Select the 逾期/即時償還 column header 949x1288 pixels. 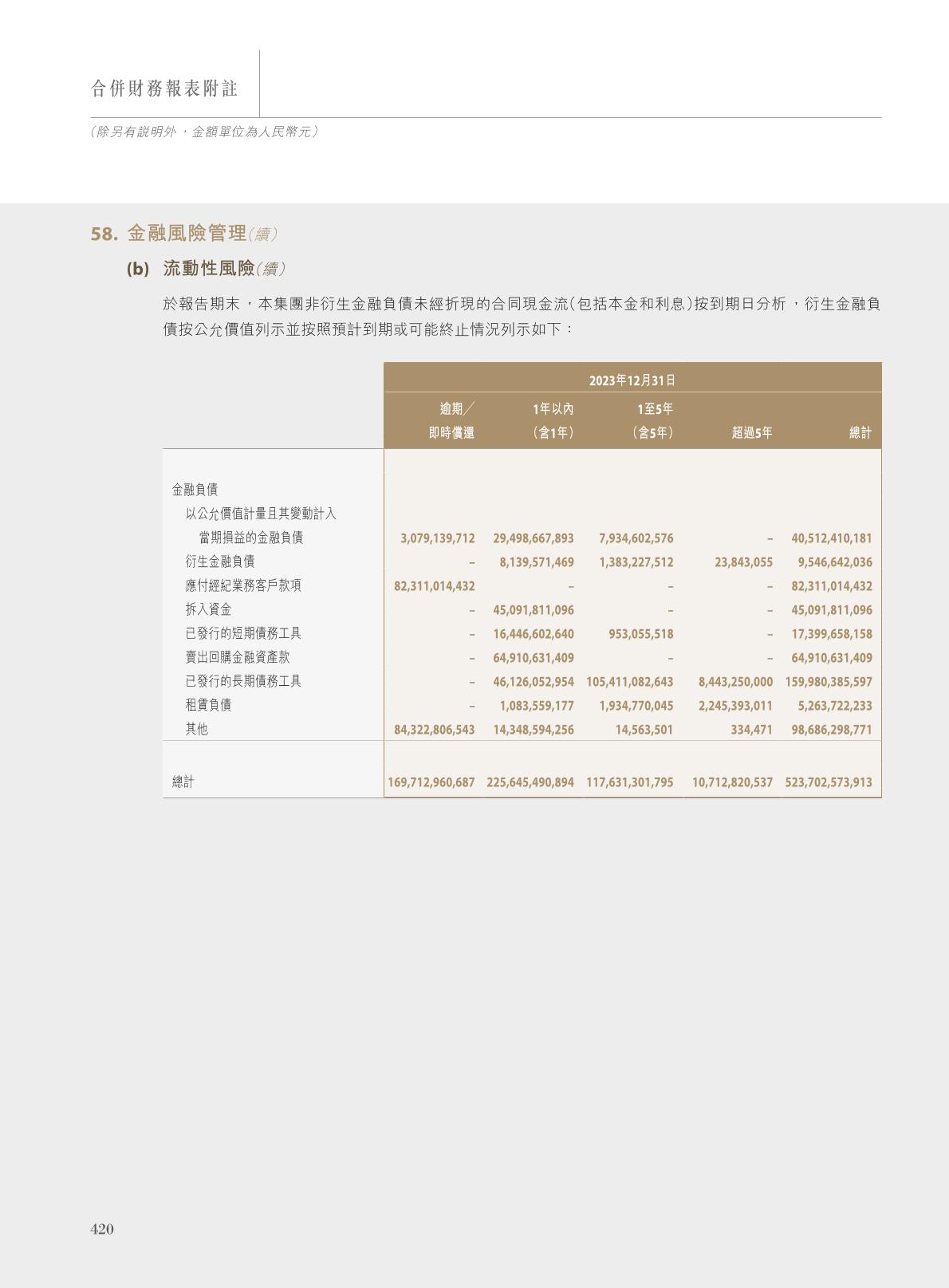click(x=451, y=420)
